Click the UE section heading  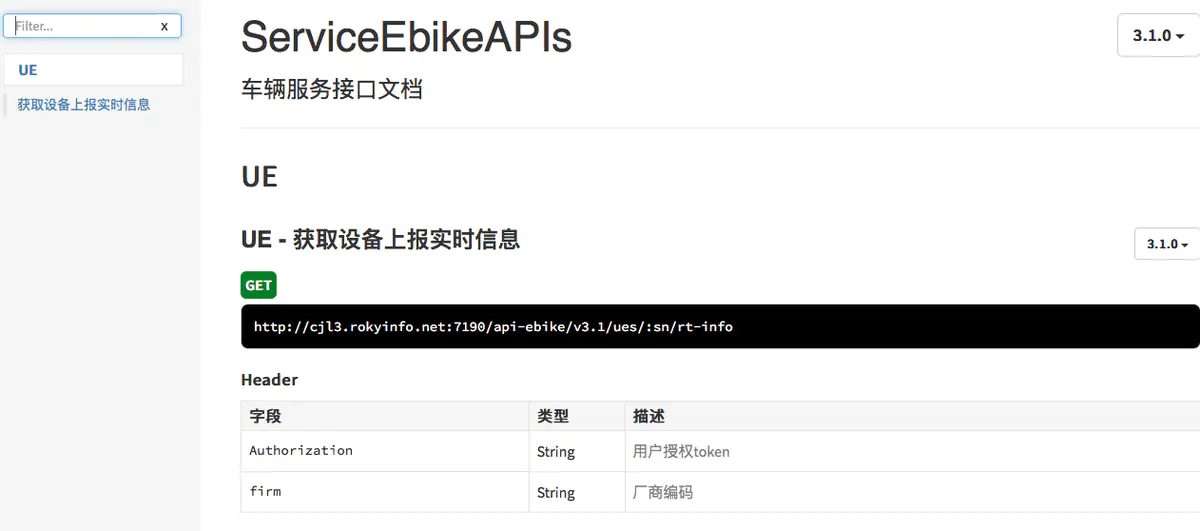coord(259,177)
